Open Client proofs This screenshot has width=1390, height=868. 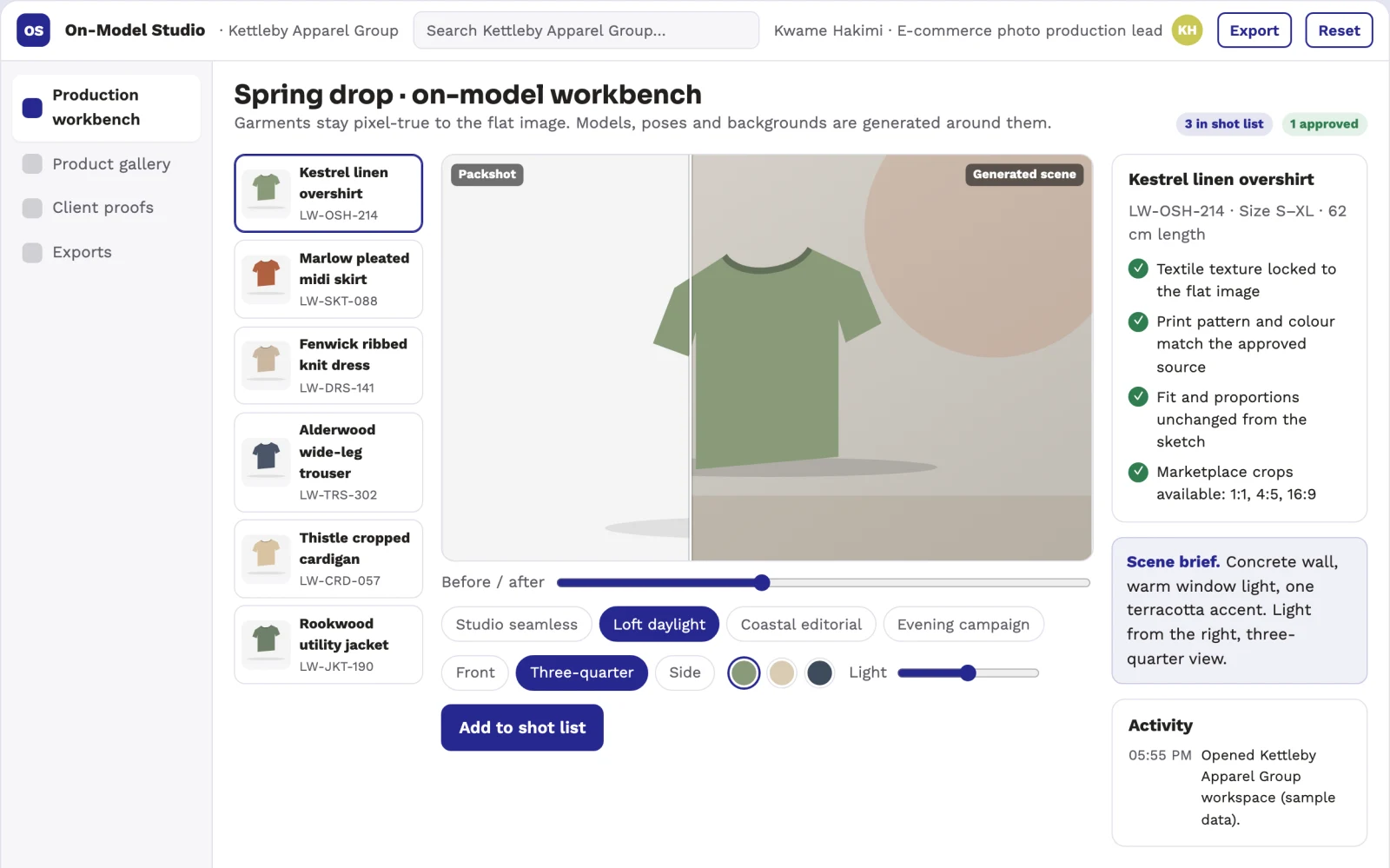click(x=107, y=208)
